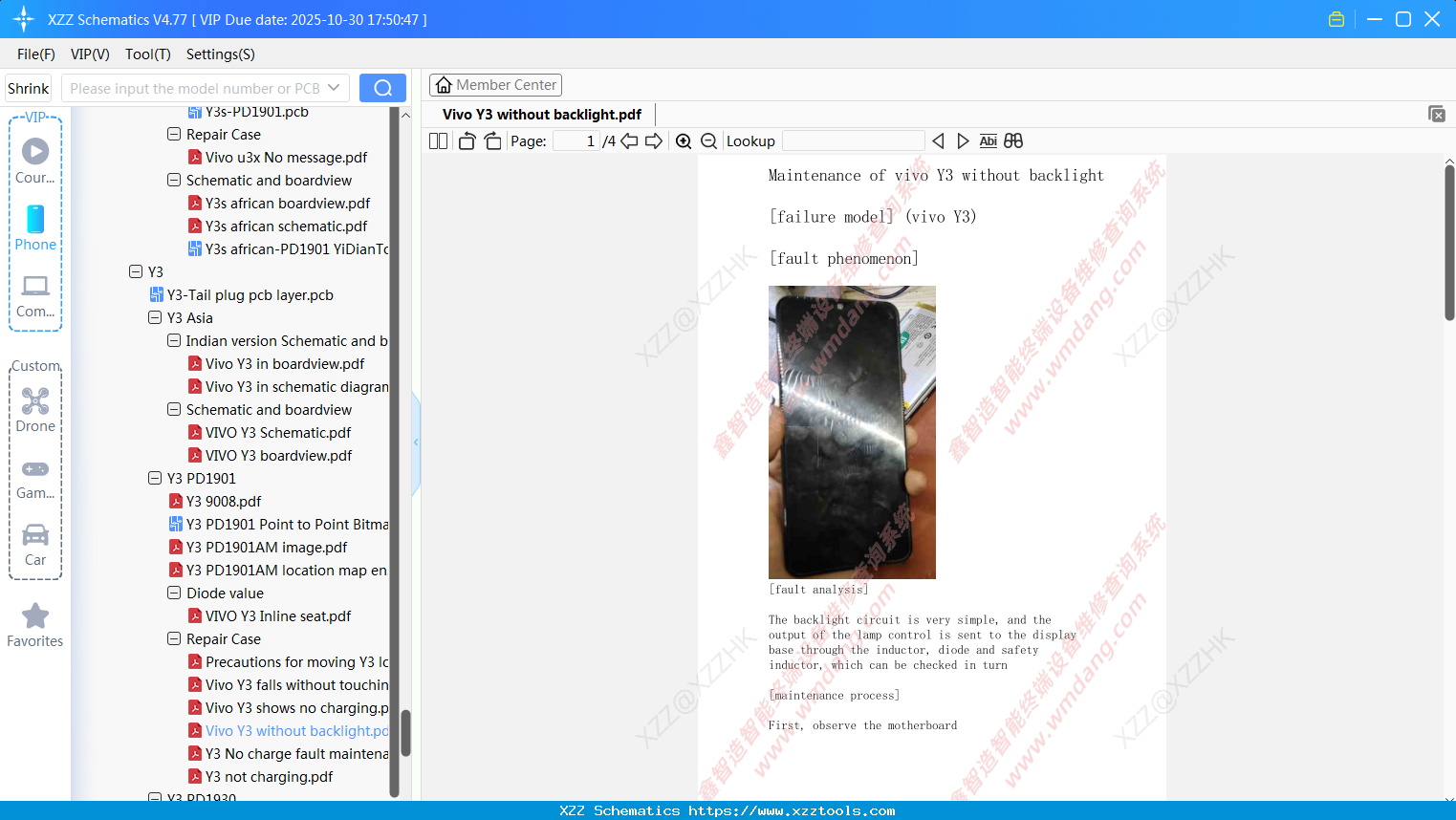Image resolution: width=1456 pixels, height=820 pixels.
Task: Select the Computer category
Action: pos(35,296)
